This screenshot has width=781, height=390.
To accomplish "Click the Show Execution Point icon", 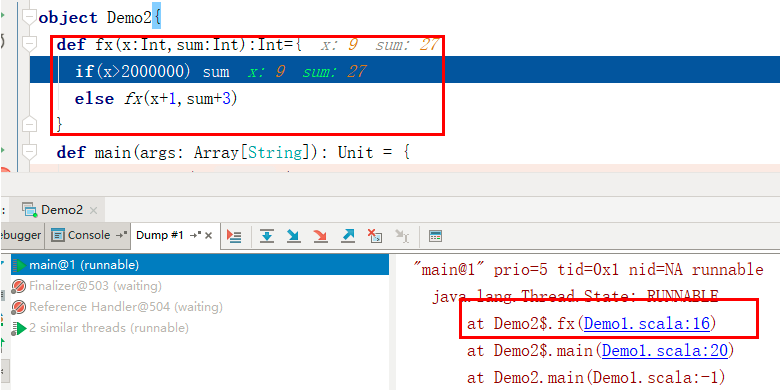I will pyautogui.click(x=234, y=236).
